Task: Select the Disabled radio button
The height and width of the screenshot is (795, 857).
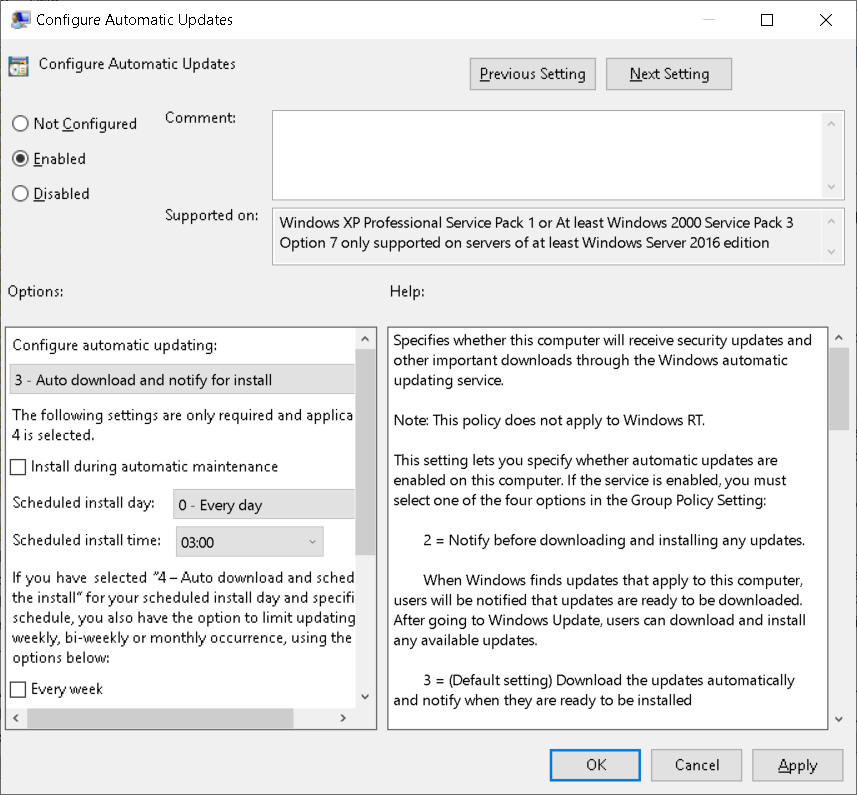Action: [x=19, y=193]
